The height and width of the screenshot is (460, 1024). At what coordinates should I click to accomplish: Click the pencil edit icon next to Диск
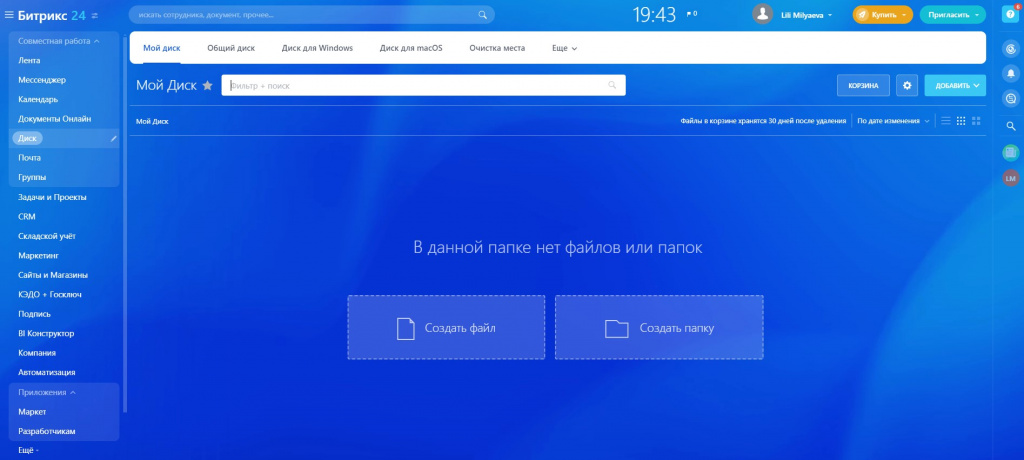pos(114,139)
